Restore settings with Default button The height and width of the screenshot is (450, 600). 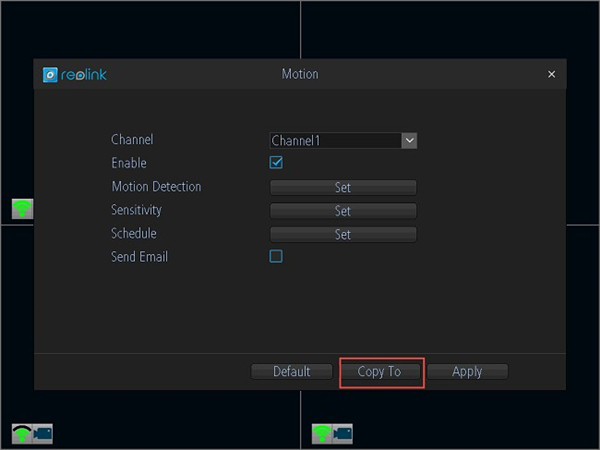click(x=292, y=372)
